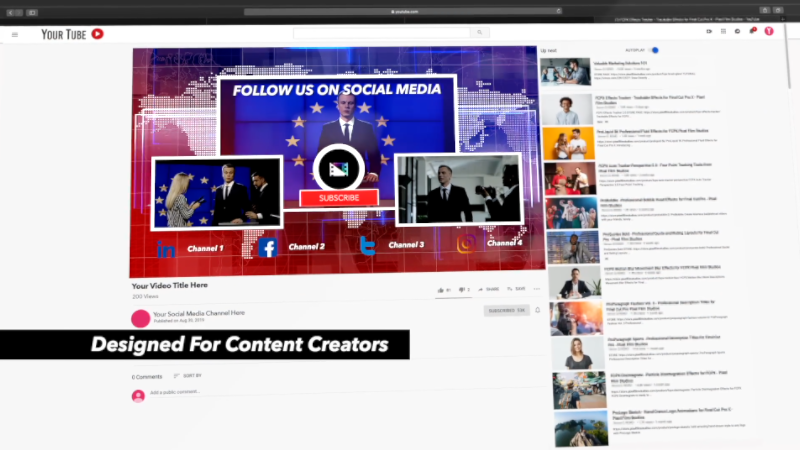800x450 pixels.
Task: Open the notifications bell with red badge
Action: point(753,31)
